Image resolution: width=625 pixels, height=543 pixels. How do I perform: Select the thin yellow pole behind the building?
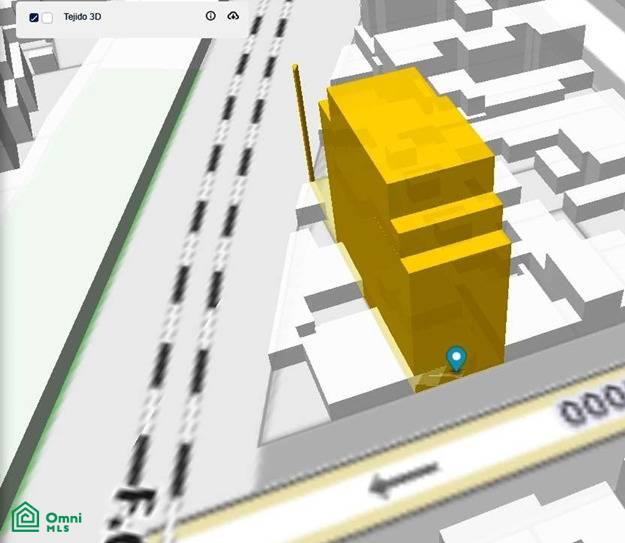click(304, 124)
